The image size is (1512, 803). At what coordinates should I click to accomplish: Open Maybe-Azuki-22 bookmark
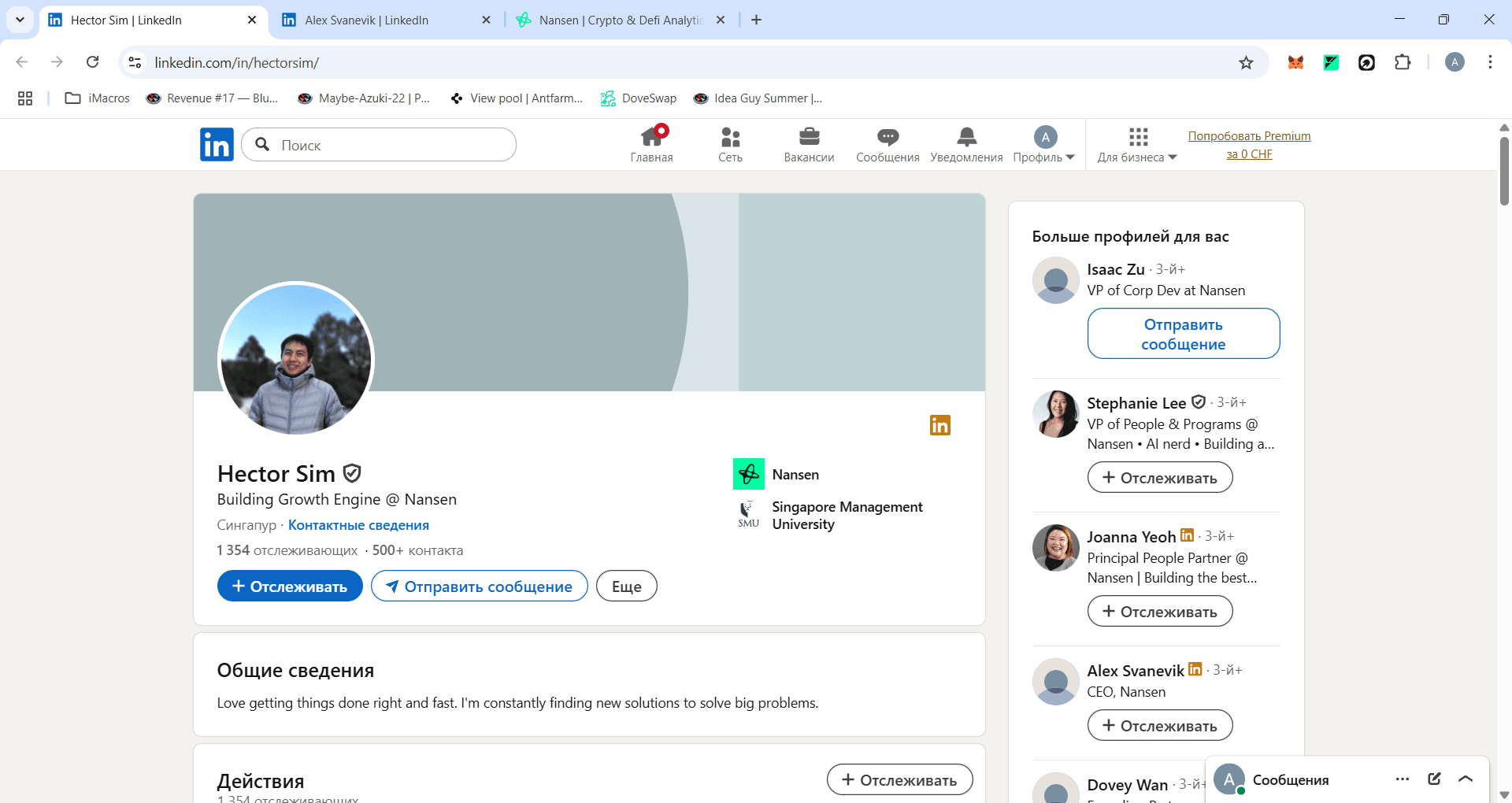click(x=364, y=98)
